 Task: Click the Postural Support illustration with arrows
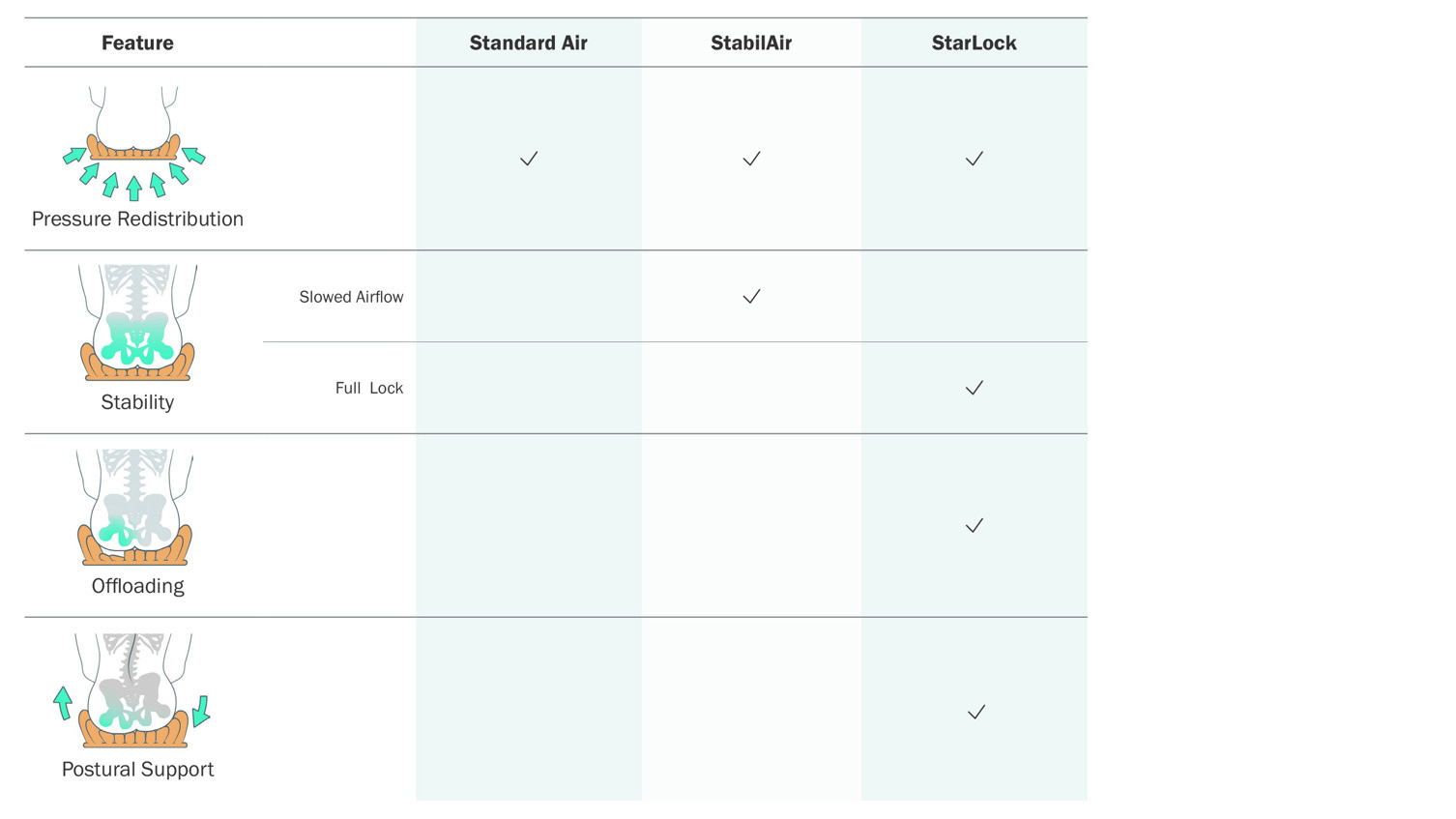(133, 690)
